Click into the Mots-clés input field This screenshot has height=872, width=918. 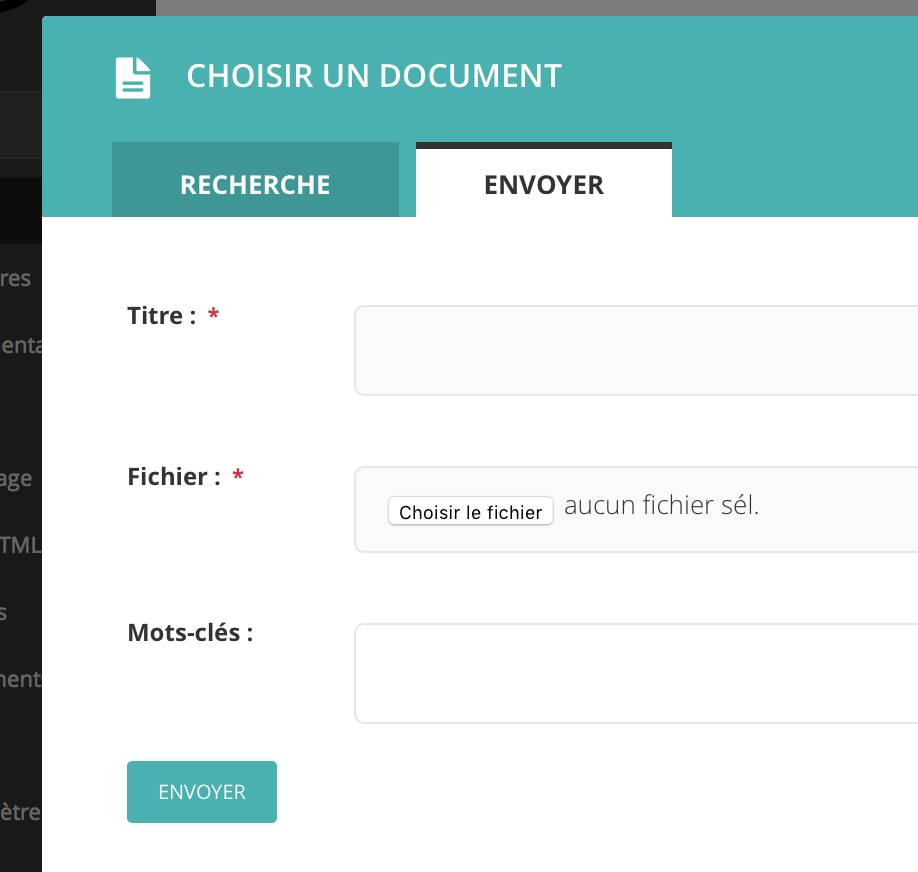(x=636, y=673)
